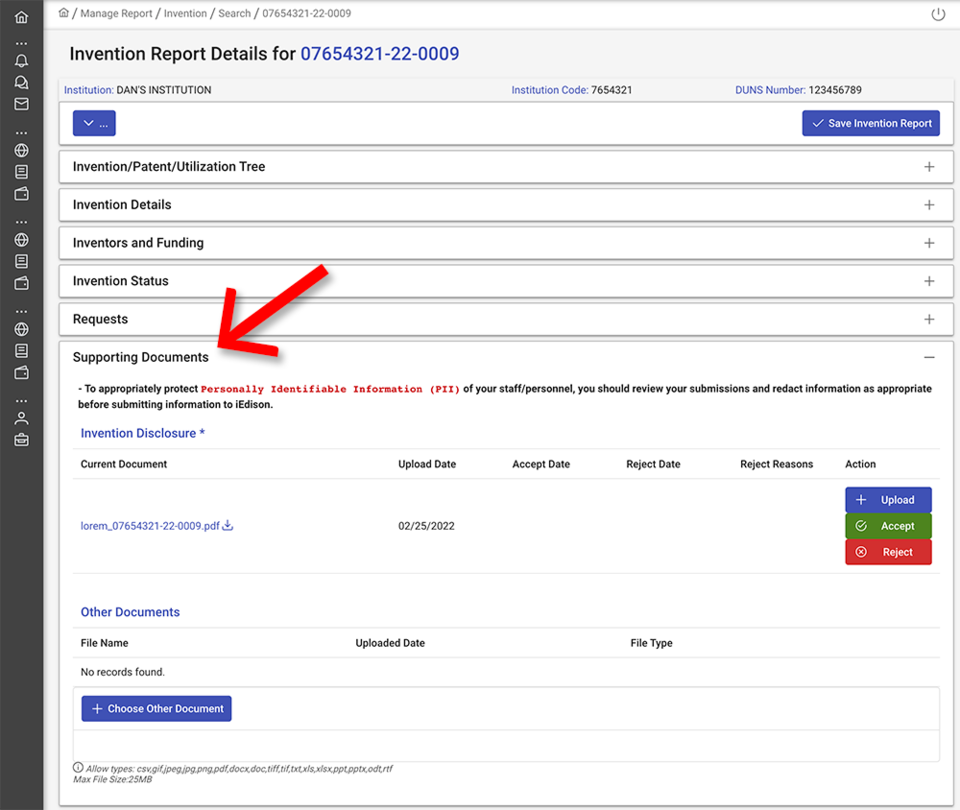Click Choose Other Document under Other Documents
Viewport: 960px width, 810px height.
tap(156, 708)
